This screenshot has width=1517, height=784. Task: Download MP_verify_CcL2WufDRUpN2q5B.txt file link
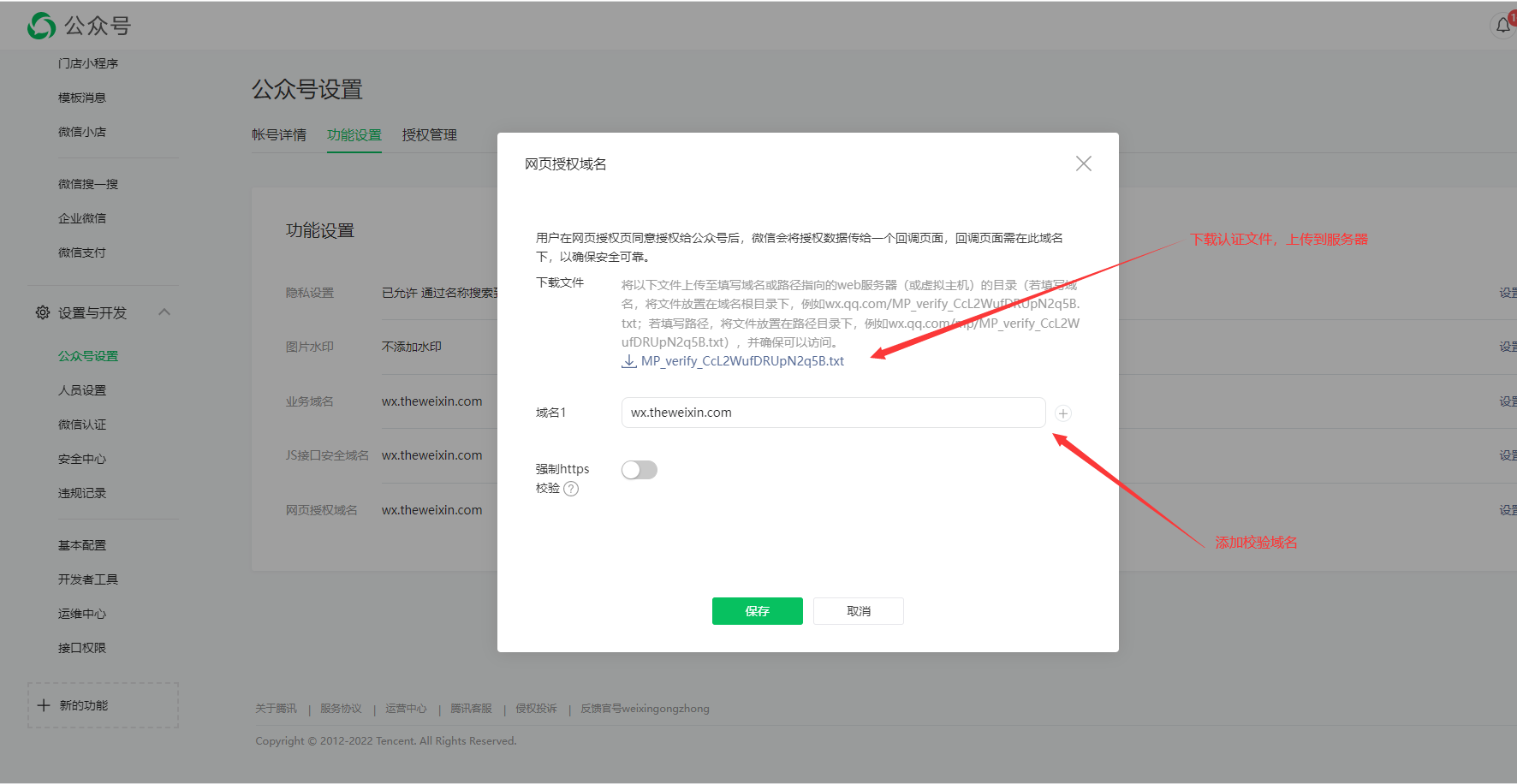742,361
